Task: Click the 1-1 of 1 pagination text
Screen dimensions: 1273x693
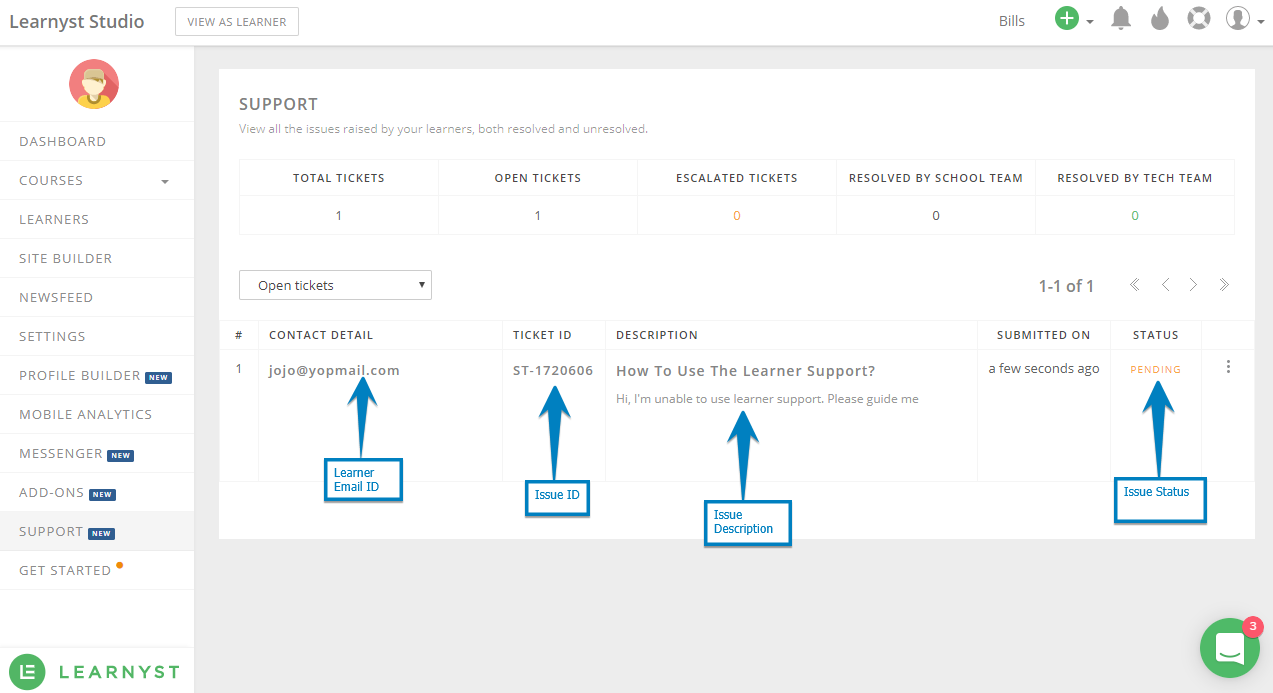Action: (1066, 286)
